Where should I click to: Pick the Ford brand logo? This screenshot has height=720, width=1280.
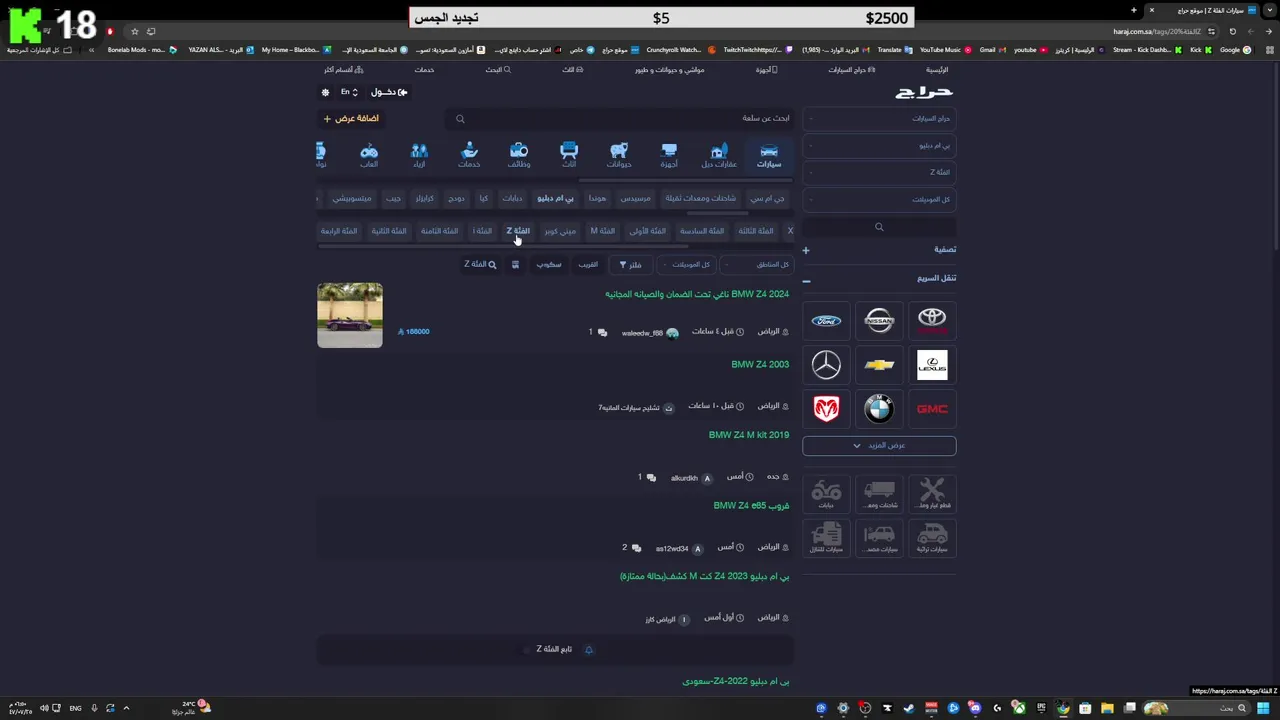click(x=826, y=321)
